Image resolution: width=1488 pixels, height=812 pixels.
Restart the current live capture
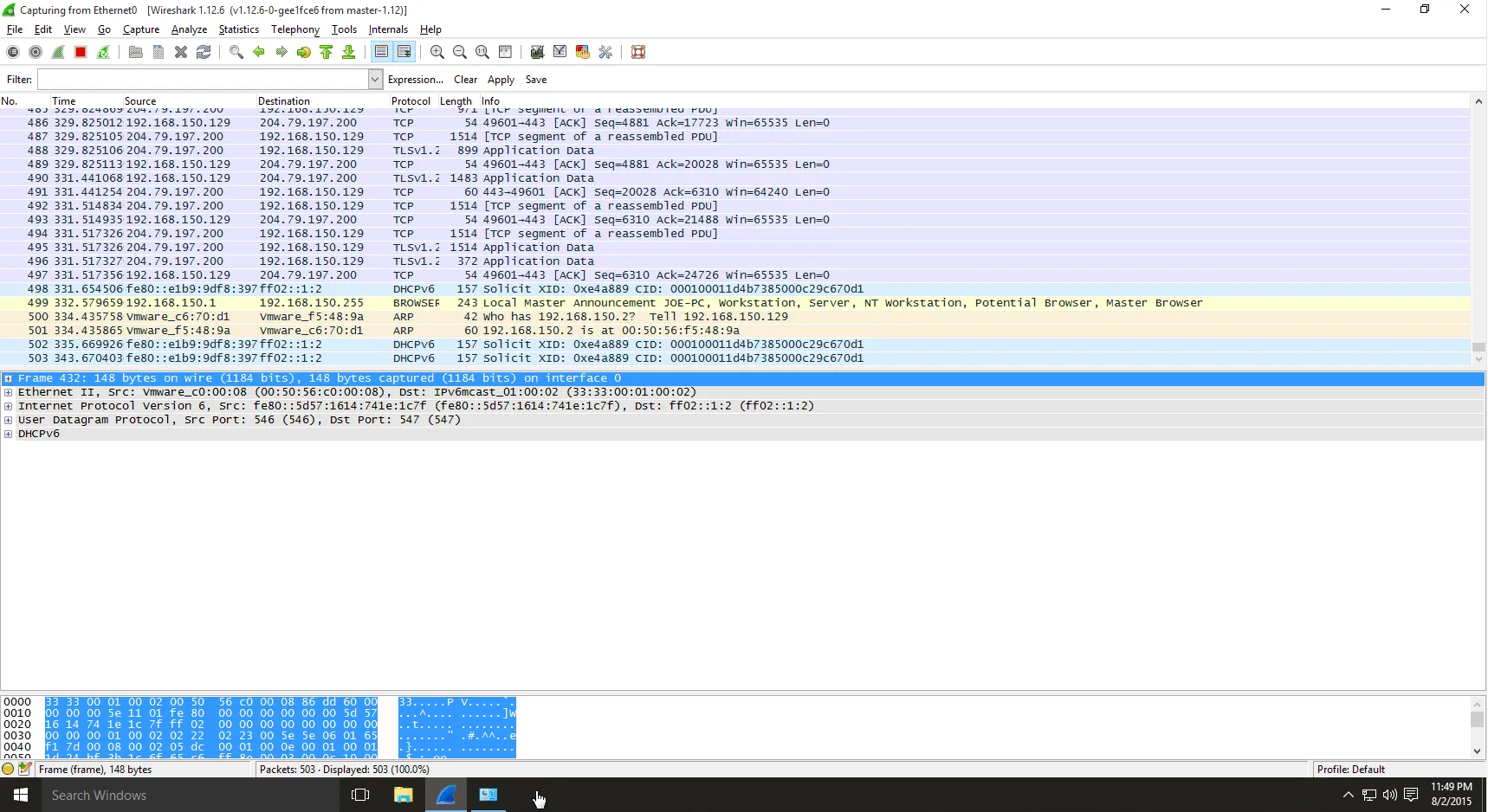click(x=103, y=52)
